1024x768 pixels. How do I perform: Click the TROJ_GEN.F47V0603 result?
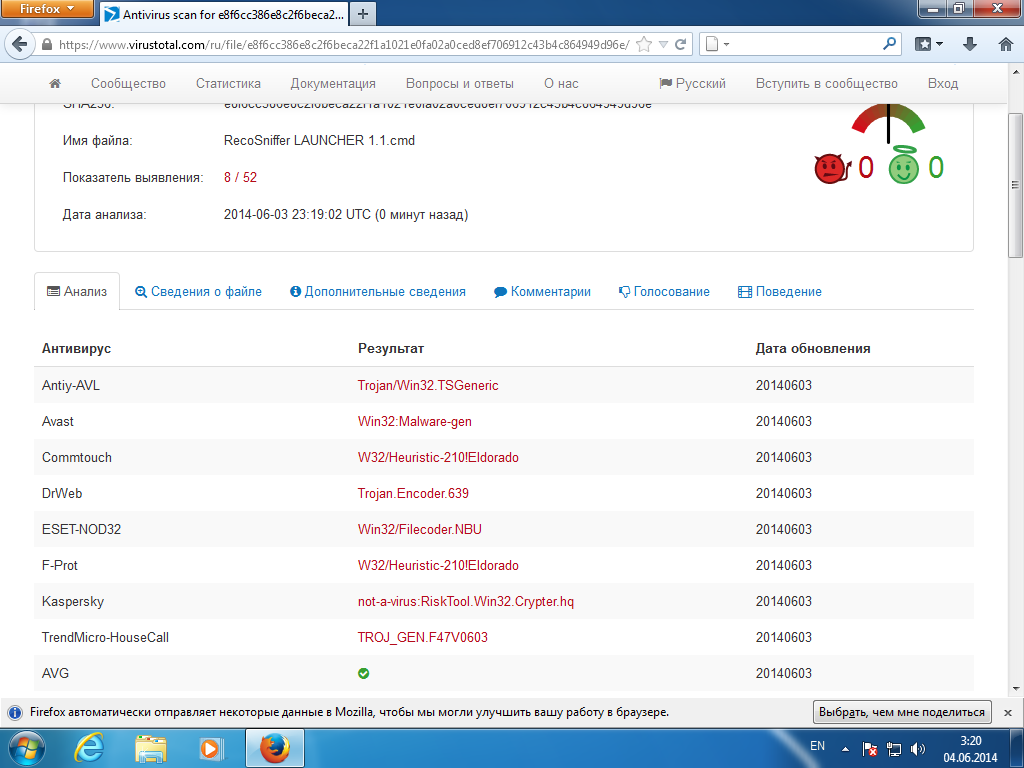(423, 637)
